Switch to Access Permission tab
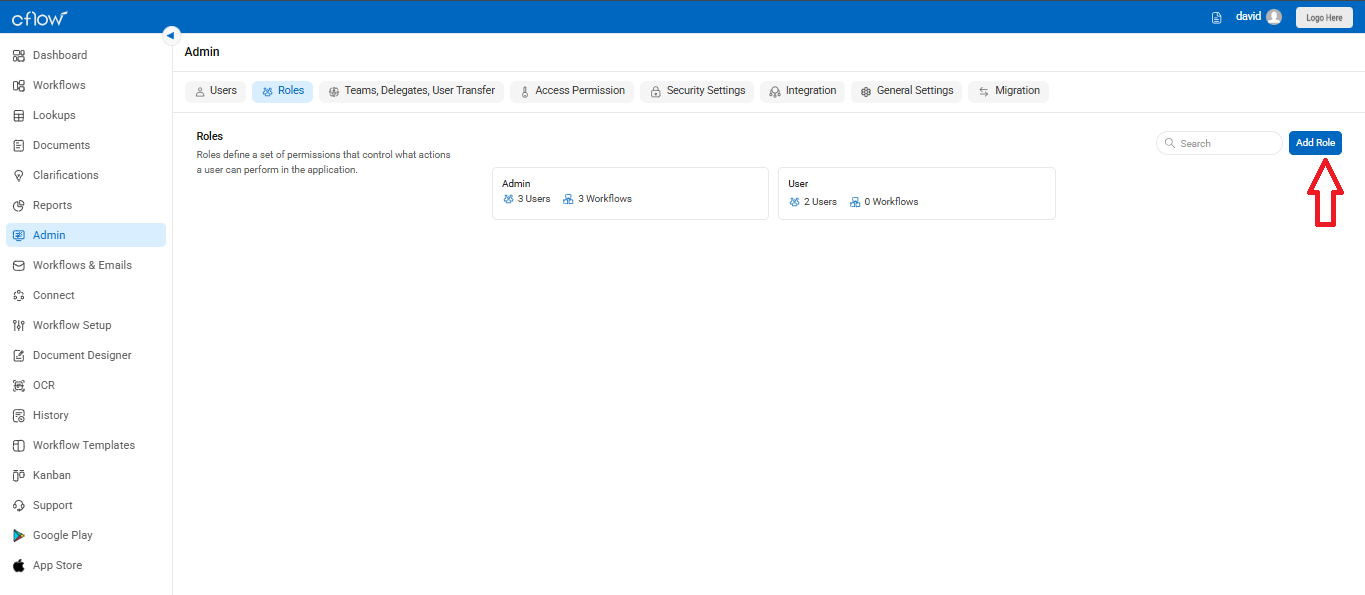 coord(572,91)
